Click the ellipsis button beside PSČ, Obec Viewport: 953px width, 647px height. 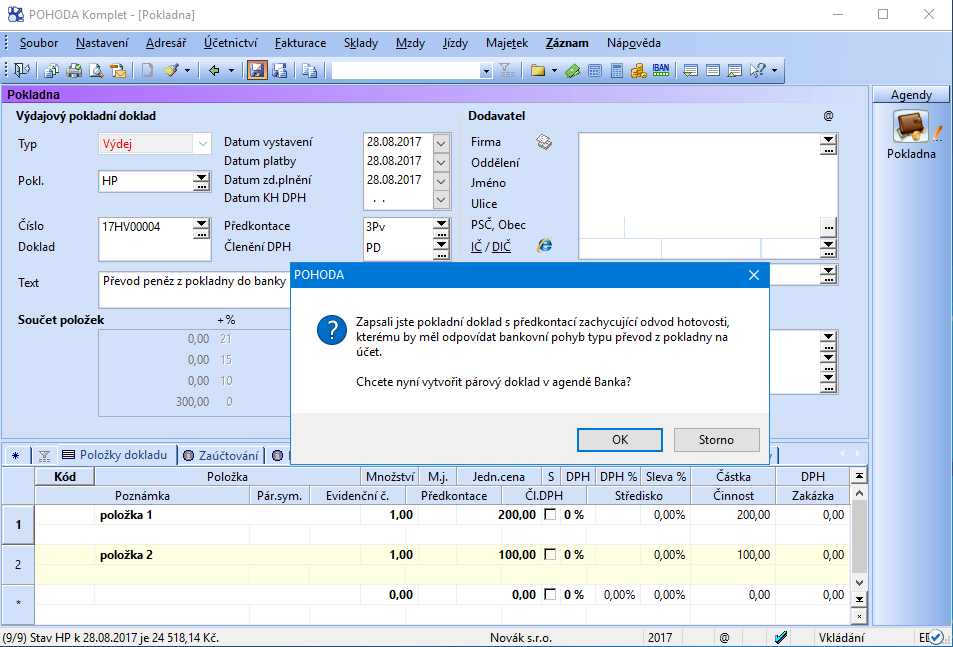coord(828,228)
